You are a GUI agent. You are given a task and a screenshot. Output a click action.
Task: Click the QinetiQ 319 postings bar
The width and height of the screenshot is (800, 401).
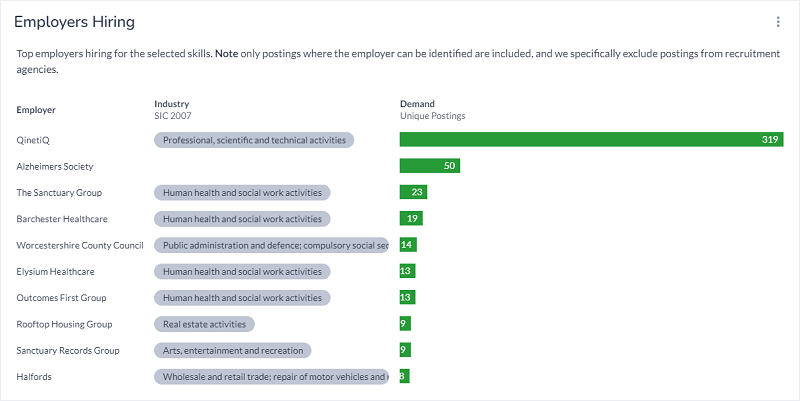[590, 140]
